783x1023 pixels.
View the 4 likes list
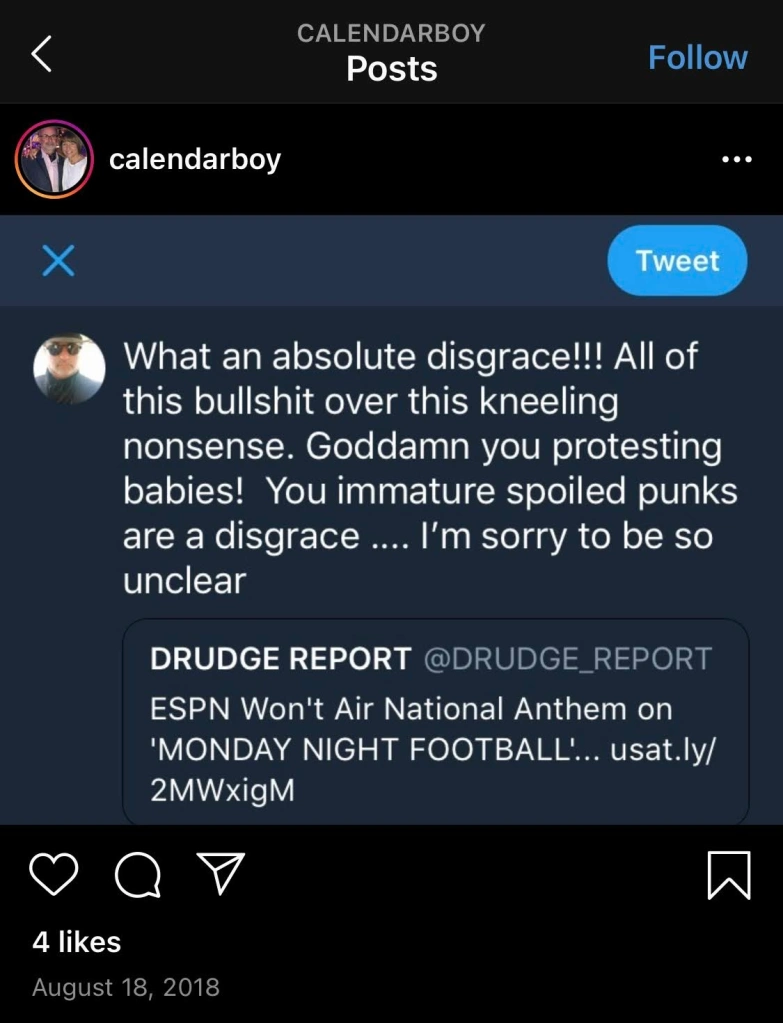77,942
